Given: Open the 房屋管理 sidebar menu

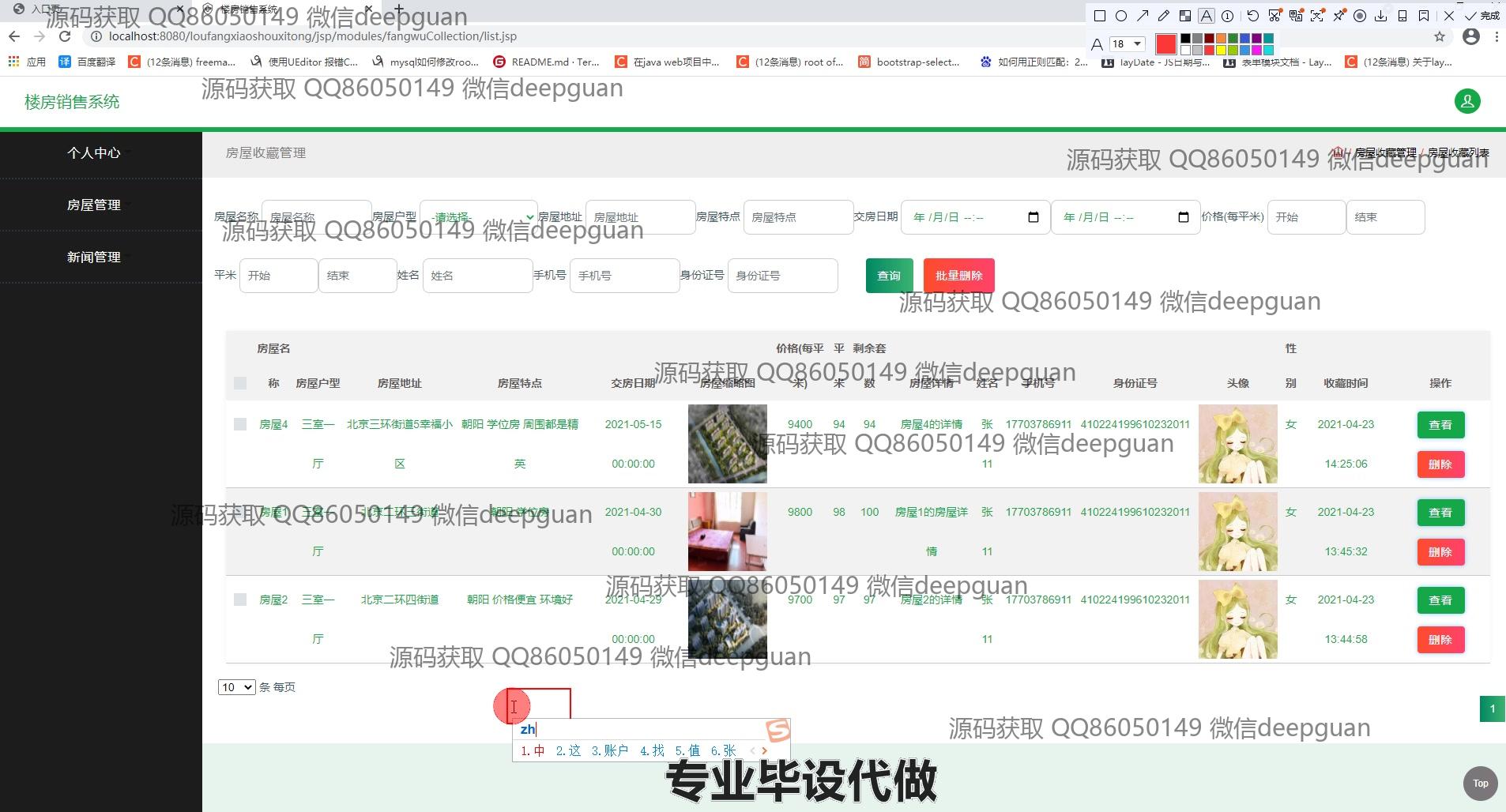Looking at the screenshot, I should pos(94,205).
